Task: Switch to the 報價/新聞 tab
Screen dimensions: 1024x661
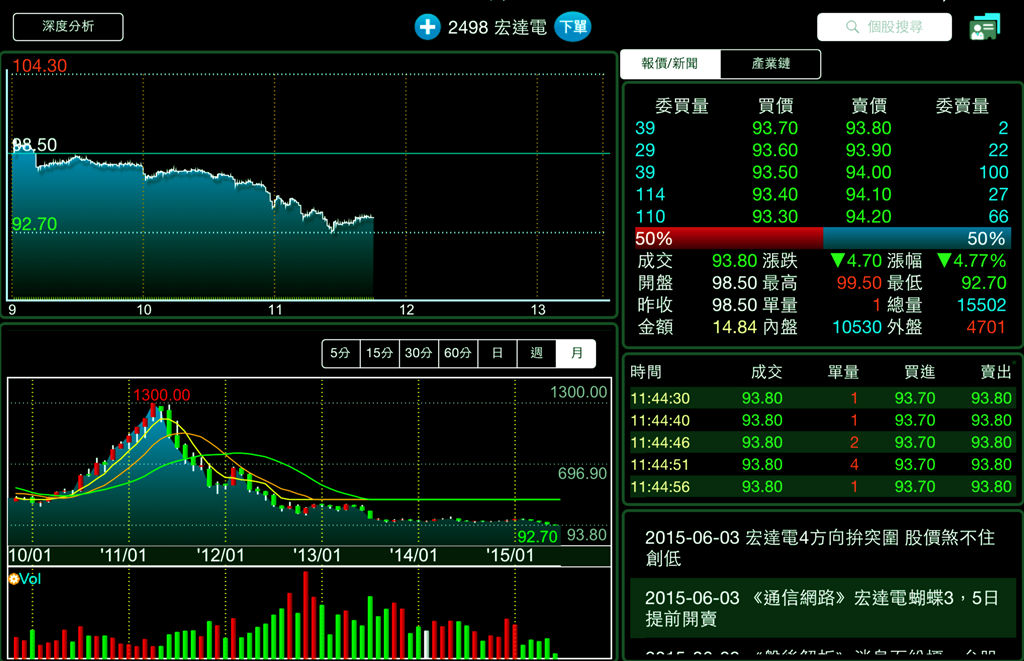Action: pos(670,64)
